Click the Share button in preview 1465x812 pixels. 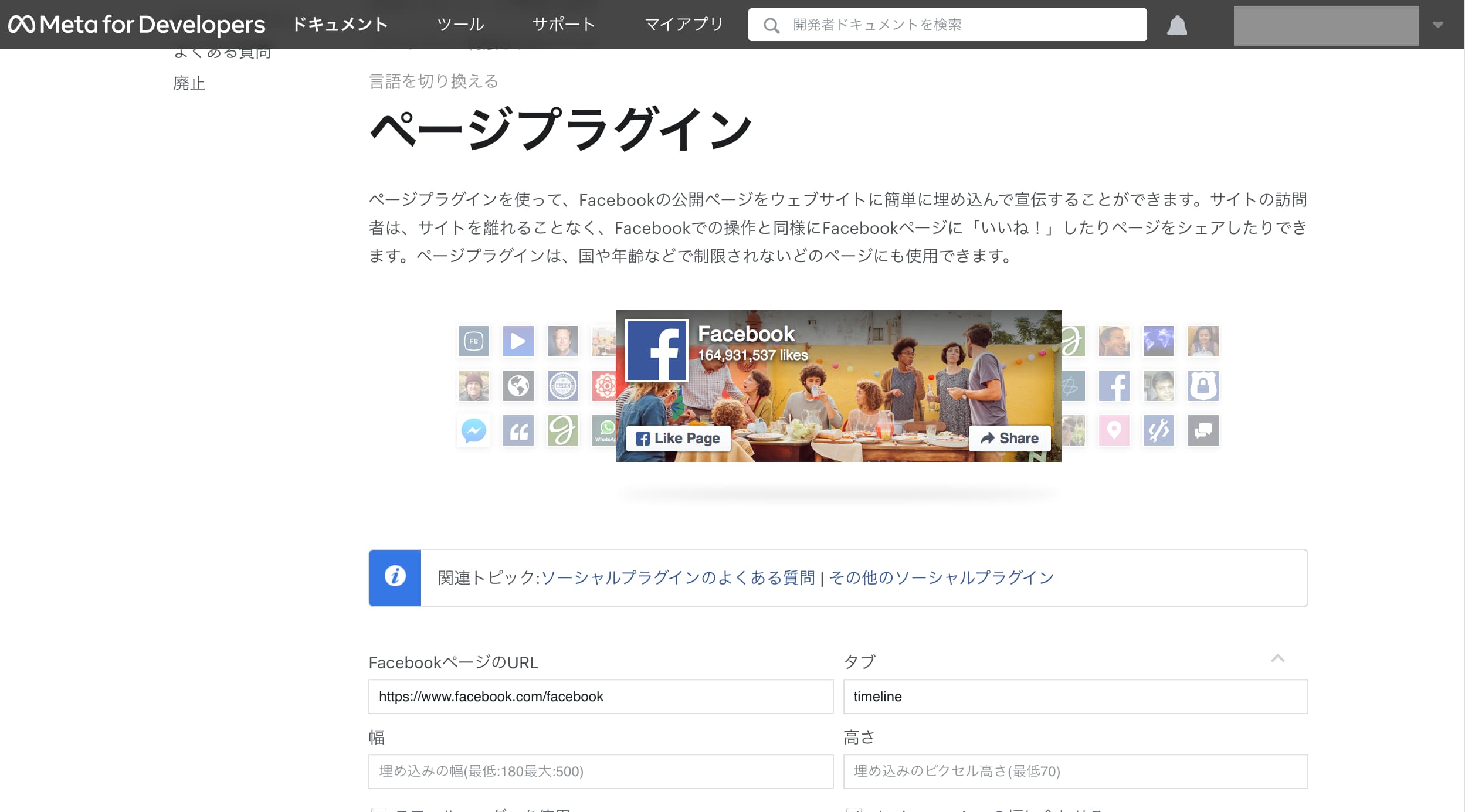point(1009,439)
